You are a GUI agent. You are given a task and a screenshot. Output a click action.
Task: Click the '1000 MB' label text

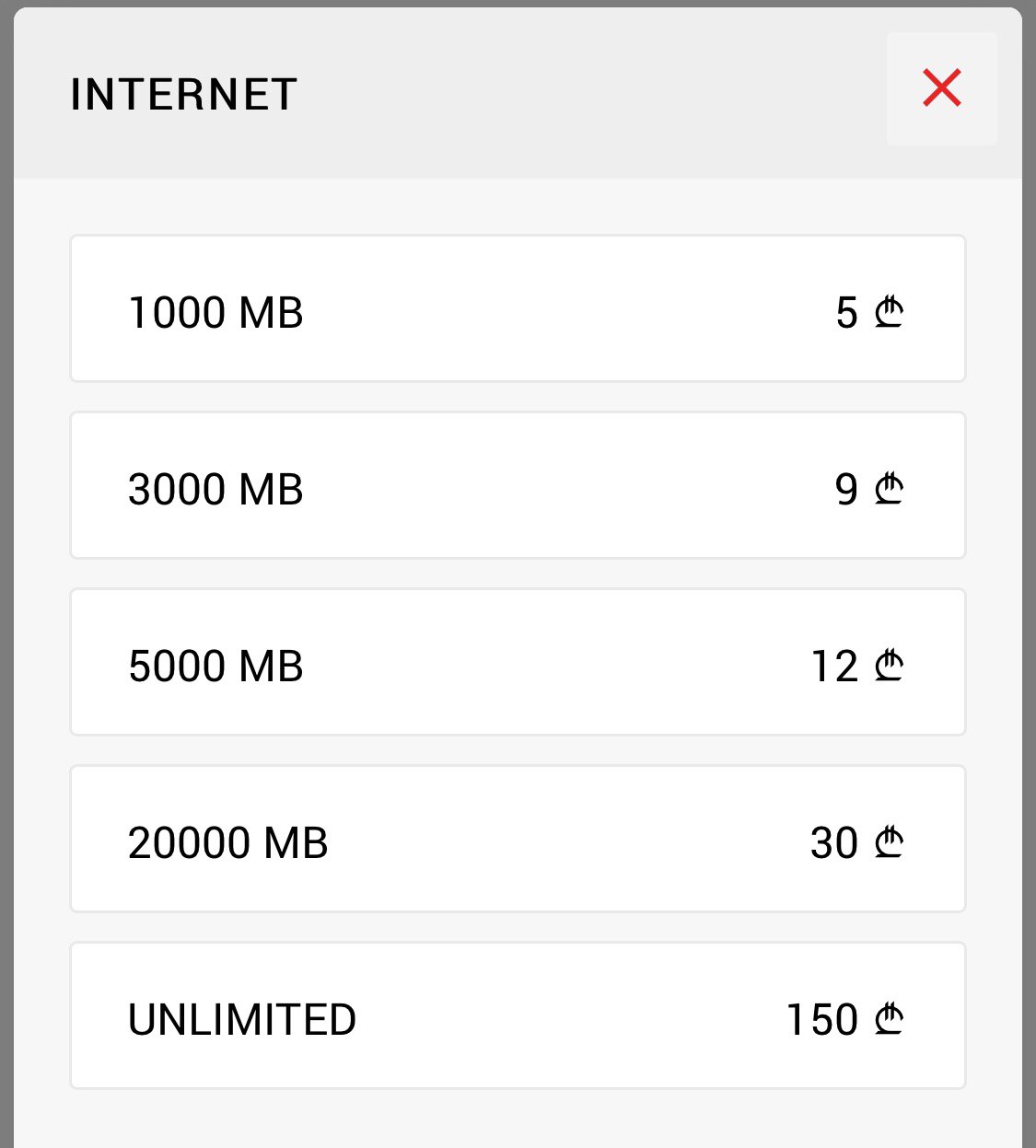pyautogui.click(x=215, y=313)
